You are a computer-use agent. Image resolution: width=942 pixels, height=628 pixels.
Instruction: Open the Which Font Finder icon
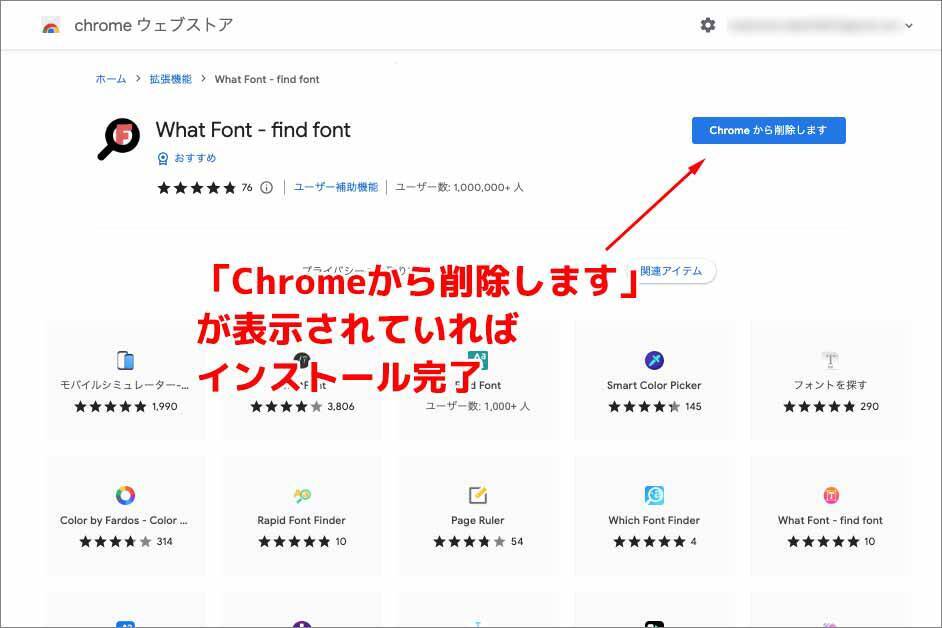pyautogui.click(x=654, y=495)
